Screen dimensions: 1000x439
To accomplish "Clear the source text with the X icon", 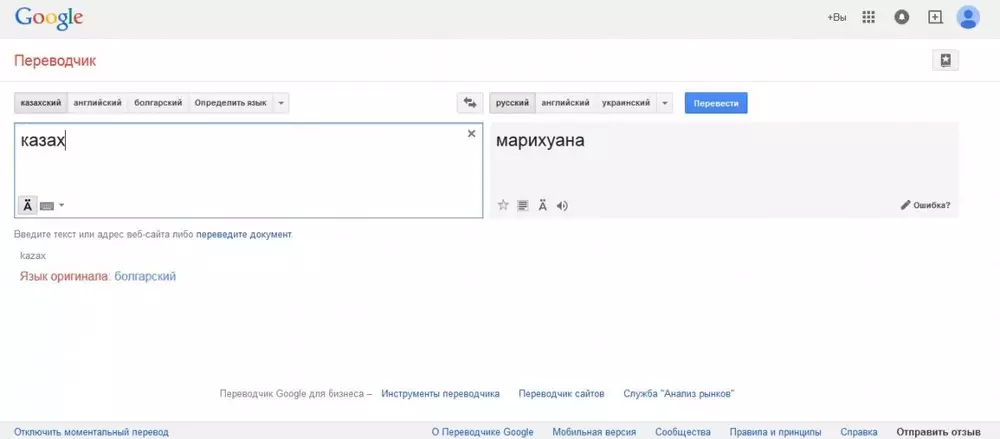I will tap(472, 134).
